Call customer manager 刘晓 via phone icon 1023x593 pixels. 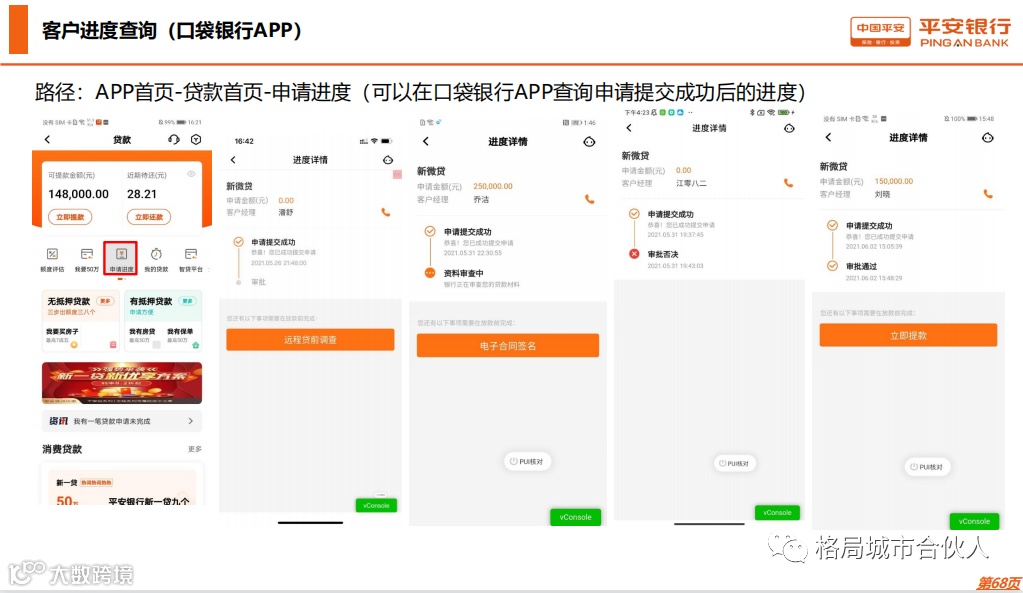(988, 194)
